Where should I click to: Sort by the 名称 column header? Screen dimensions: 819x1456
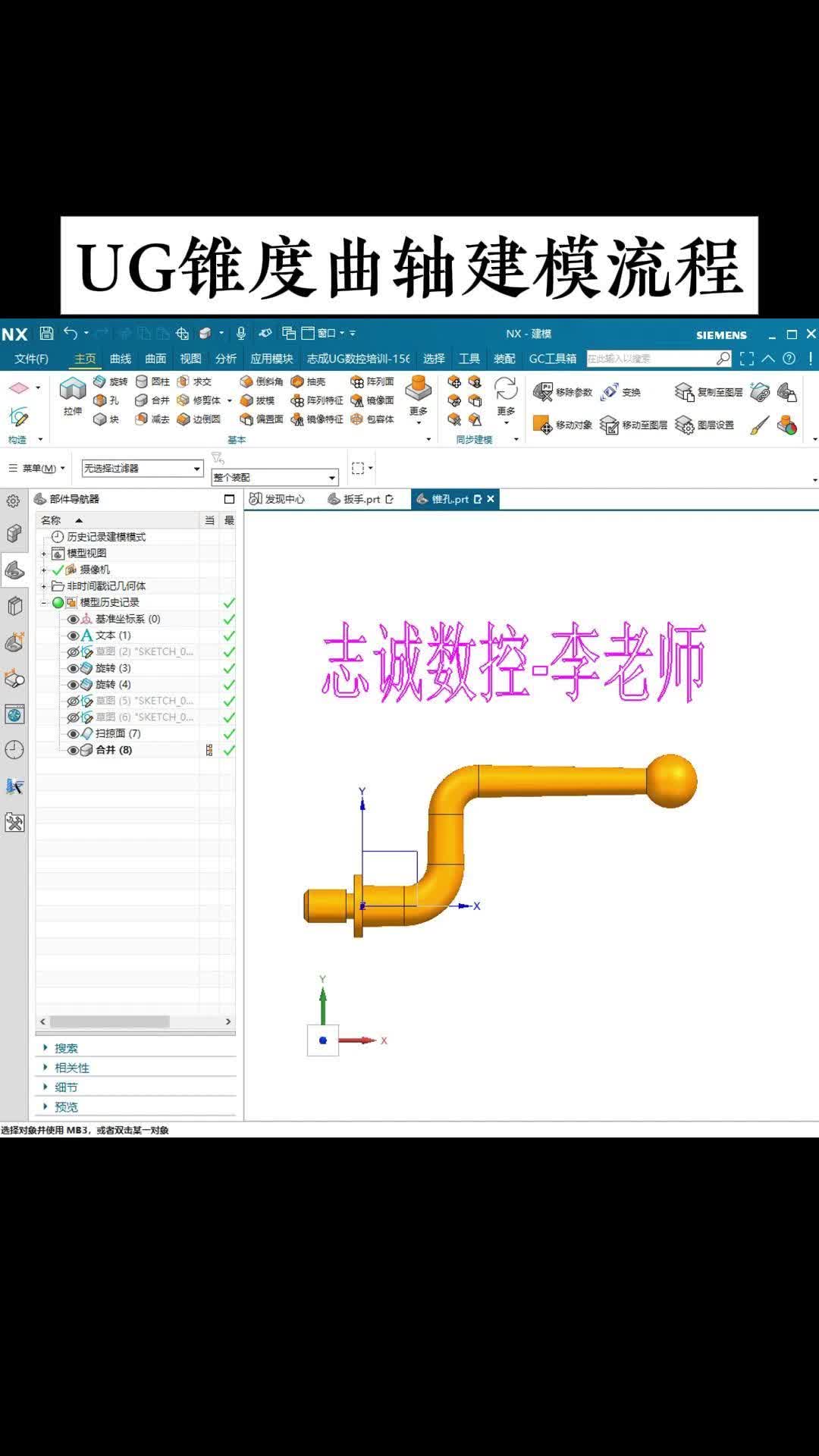pyautogui.click(x=118, y=520)
